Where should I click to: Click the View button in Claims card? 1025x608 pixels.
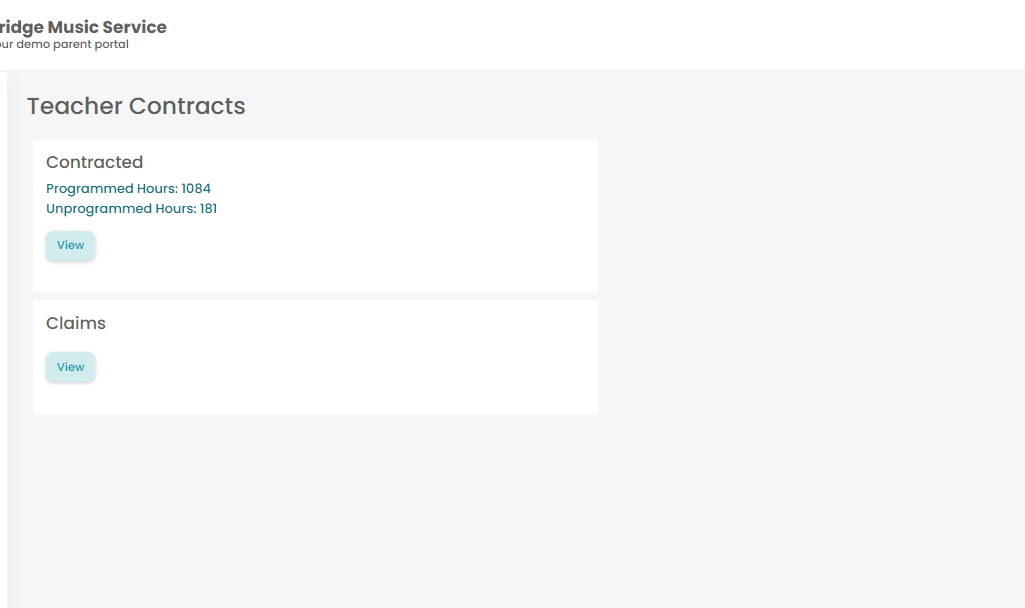coord(70,367)
